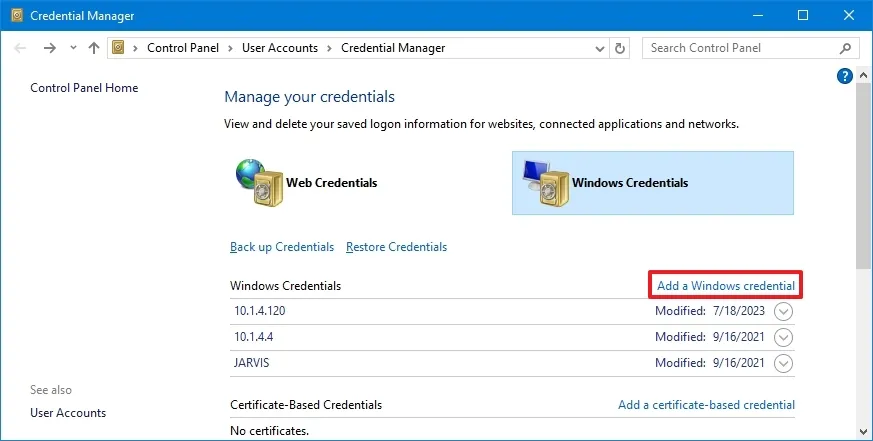This screenshot has height=441, width=873.
Task: Go up one level with the up arrow
Action: click(x=94, y=48)
